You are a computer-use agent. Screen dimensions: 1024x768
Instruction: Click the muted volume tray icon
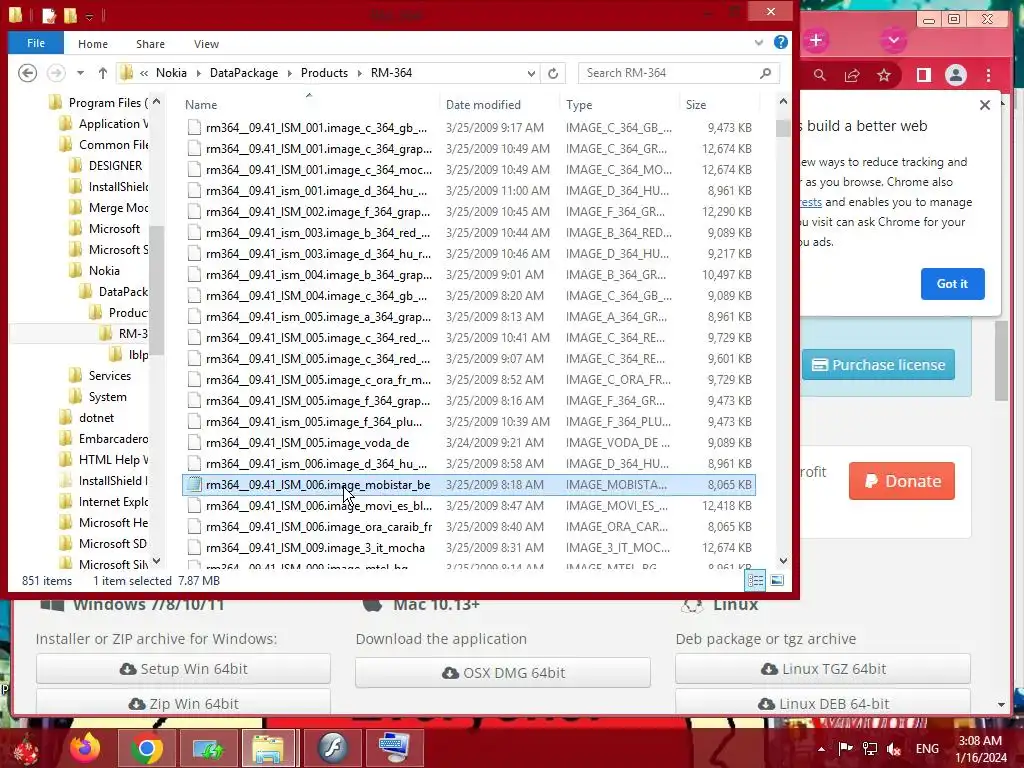(x=894, y=748)
